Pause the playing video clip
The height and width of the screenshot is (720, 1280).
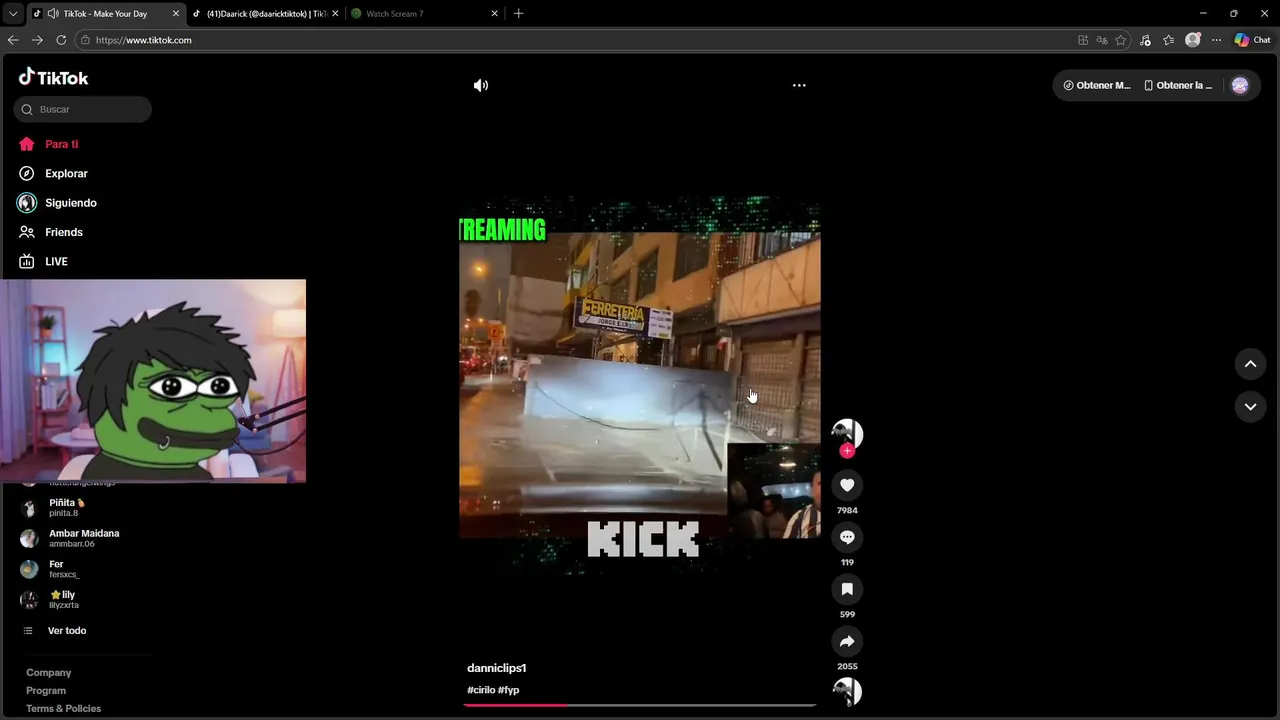coord(640,385)
